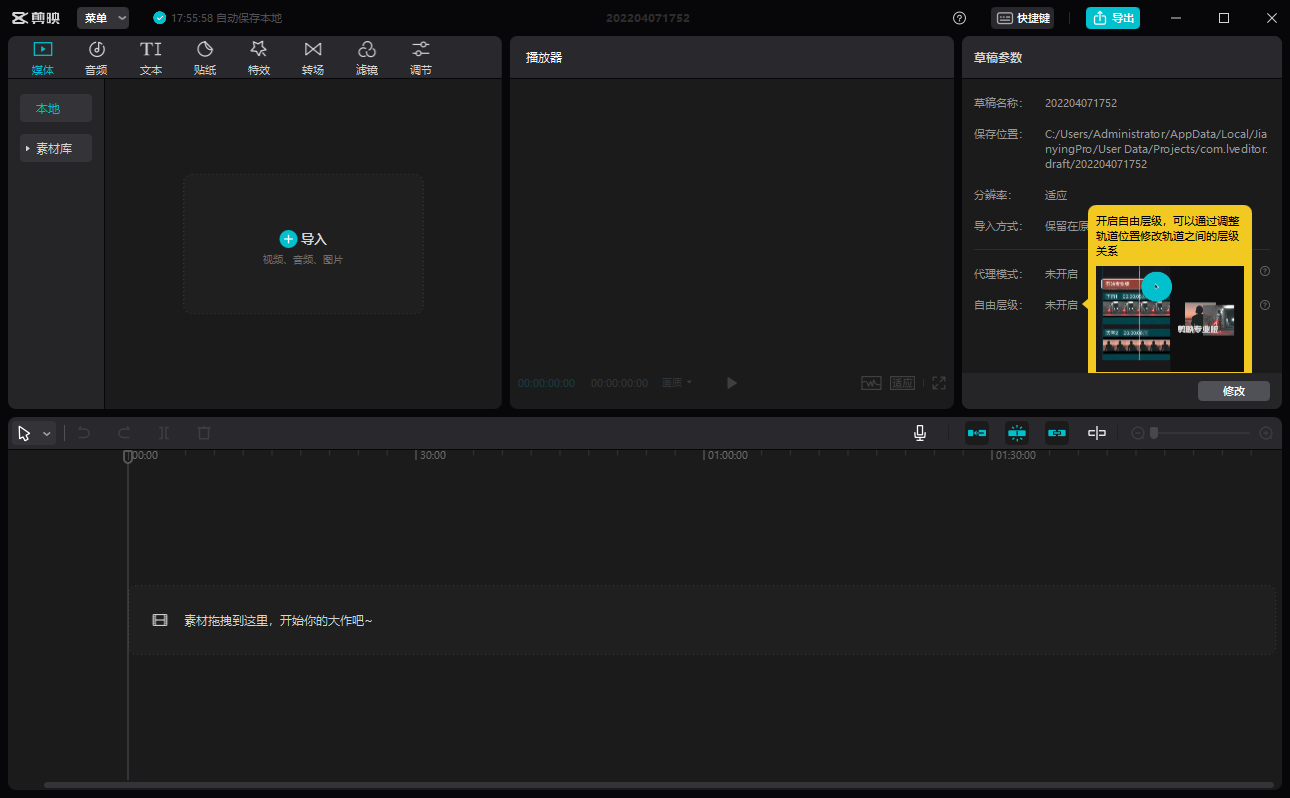
Task: Click the 代理模式 value 未开启
Action: (x=1061, y=273)
